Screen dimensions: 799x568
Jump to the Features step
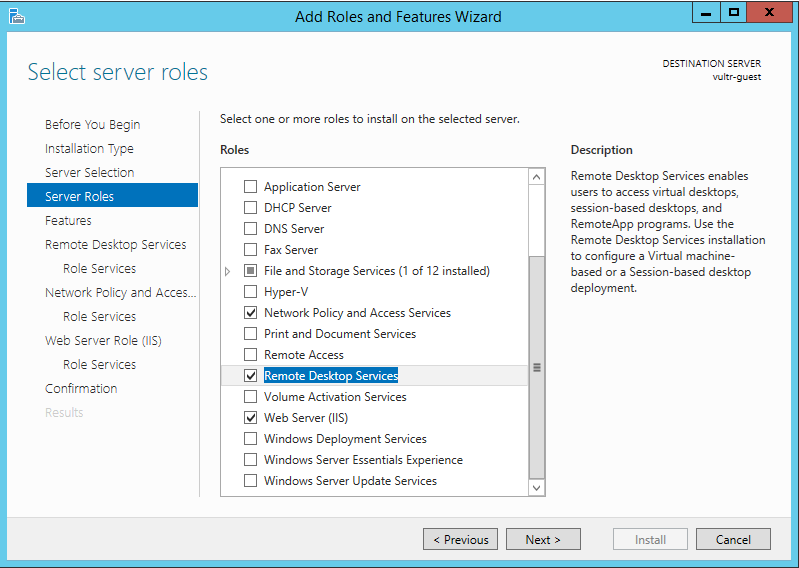(x=68, y=221)
